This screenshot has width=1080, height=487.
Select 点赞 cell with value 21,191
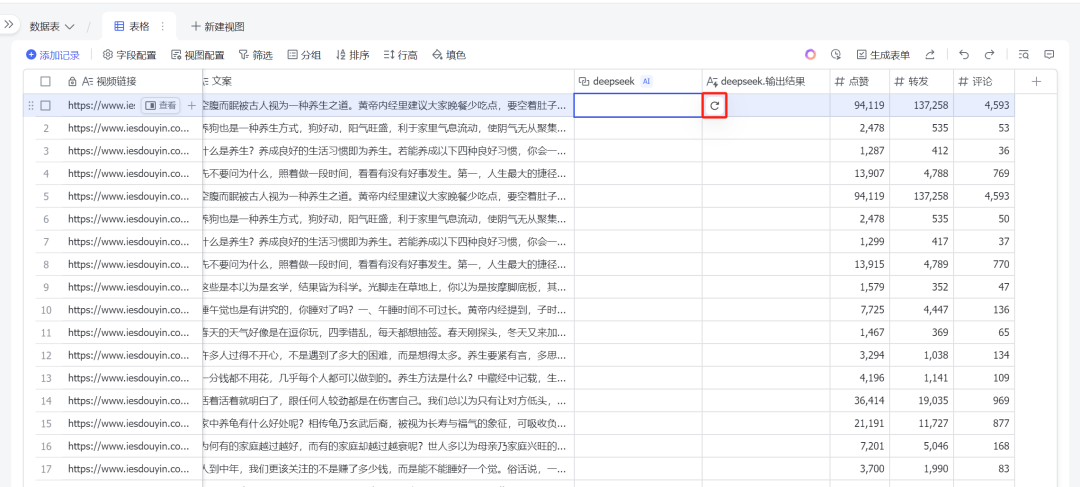point(860,424)
